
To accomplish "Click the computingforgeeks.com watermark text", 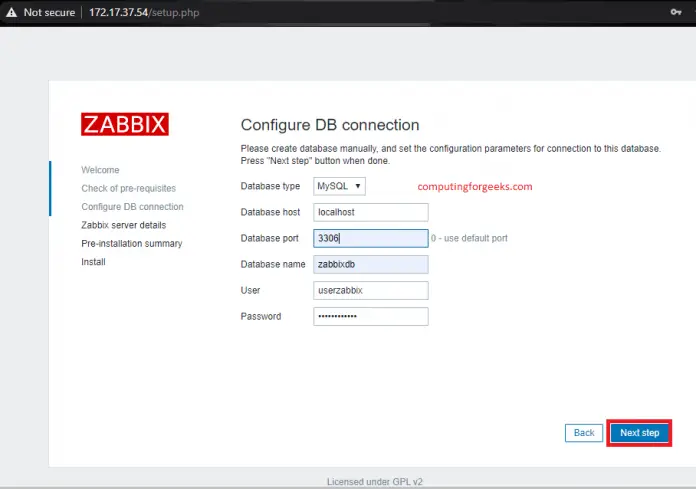I will coord(475,186).
